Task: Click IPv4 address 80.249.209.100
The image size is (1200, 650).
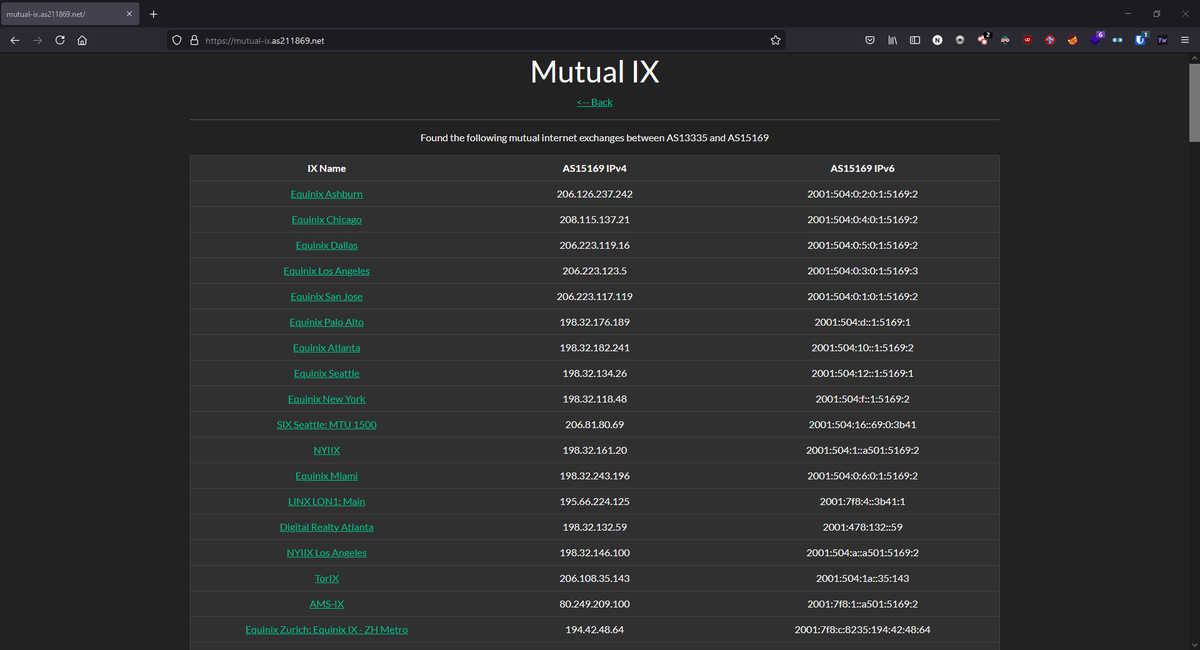Action: [594, 604]
